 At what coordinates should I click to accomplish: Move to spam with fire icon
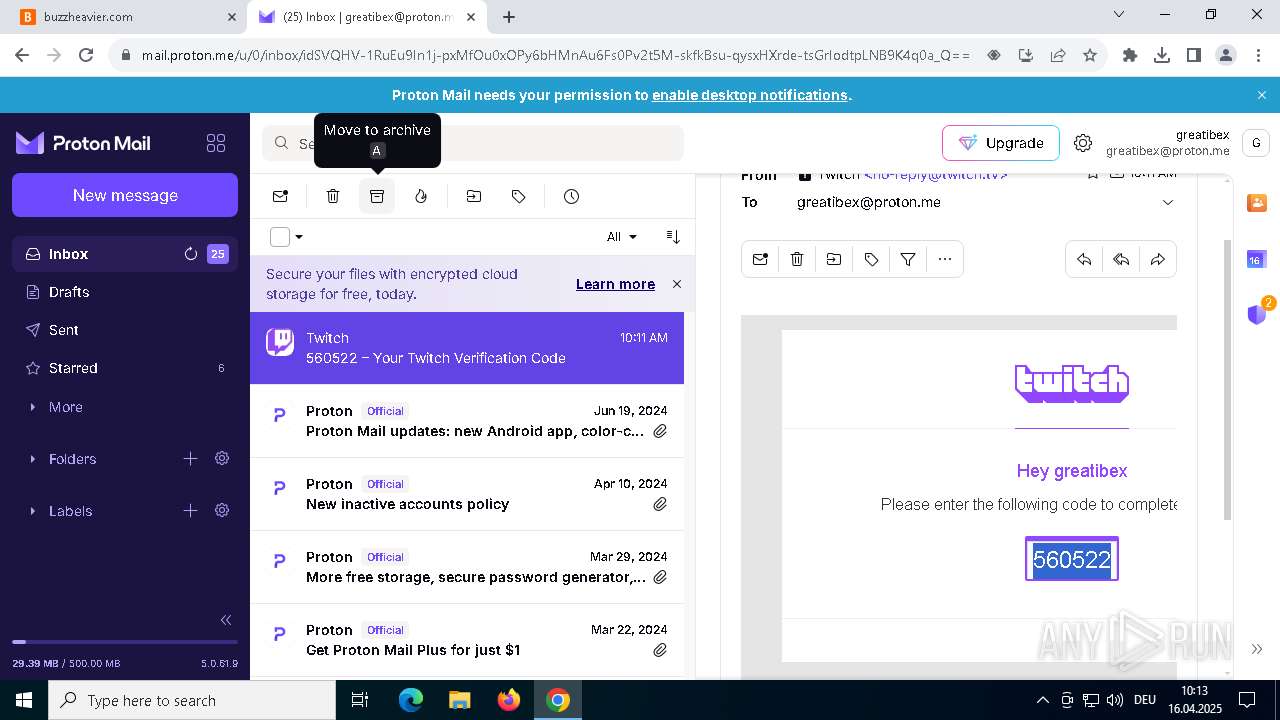421,196
